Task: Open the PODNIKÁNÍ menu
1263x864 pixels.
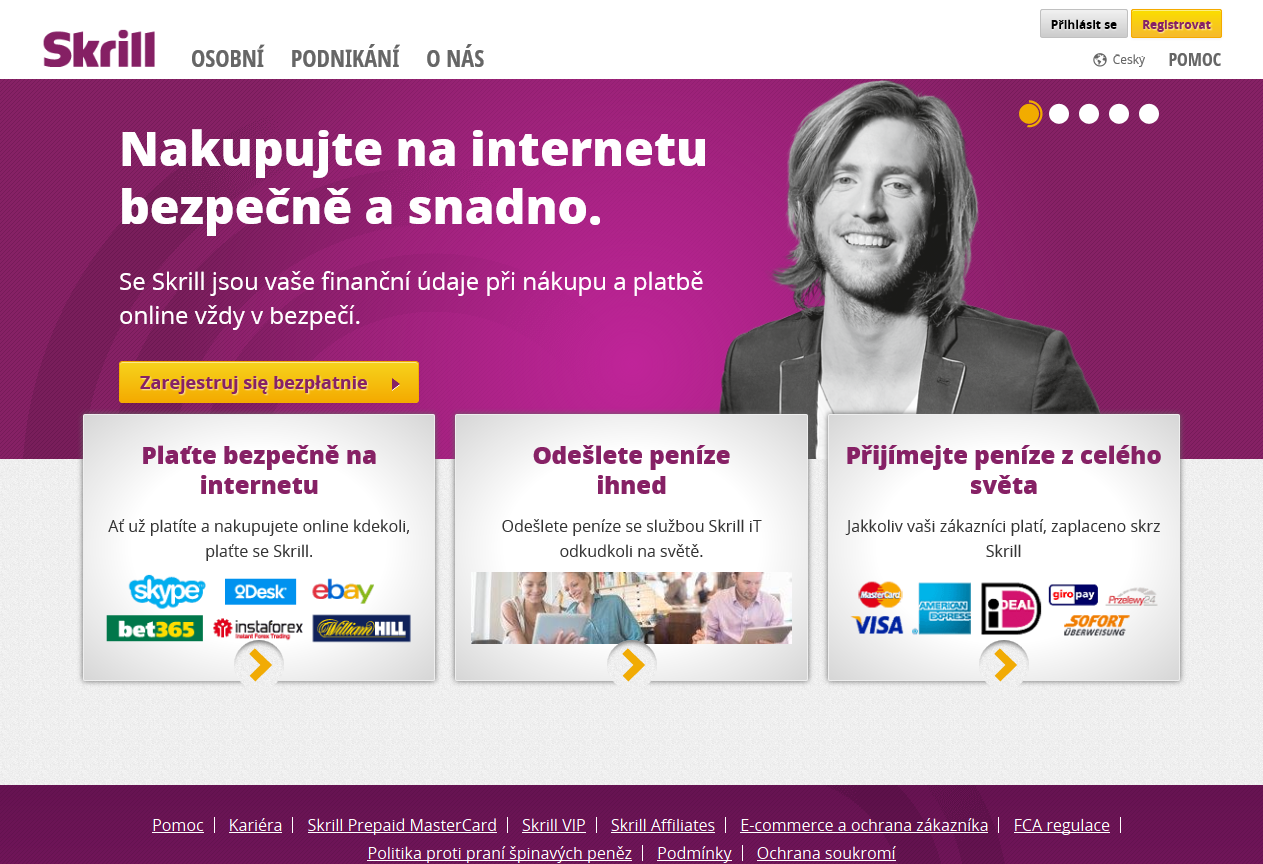Action: pos(345,59)
